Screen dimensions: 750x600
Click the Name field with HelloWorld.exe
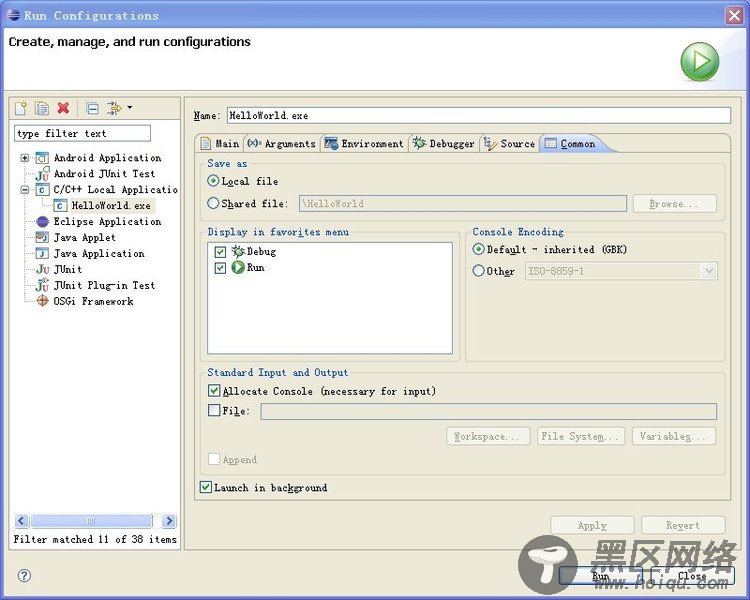[x=478, y=115]
